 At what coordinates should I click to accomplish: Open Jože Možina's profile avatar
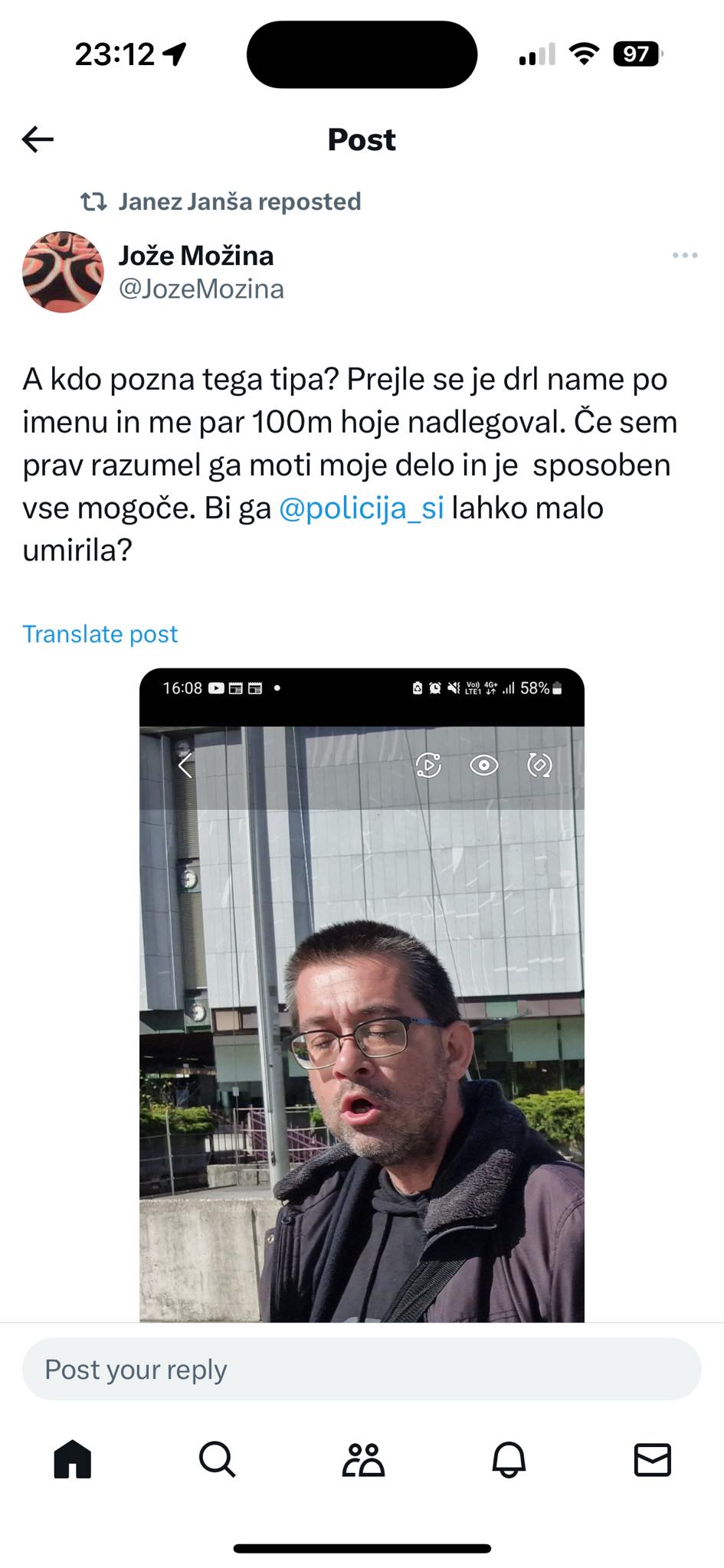pyautogui.click(x=63, y=272)
